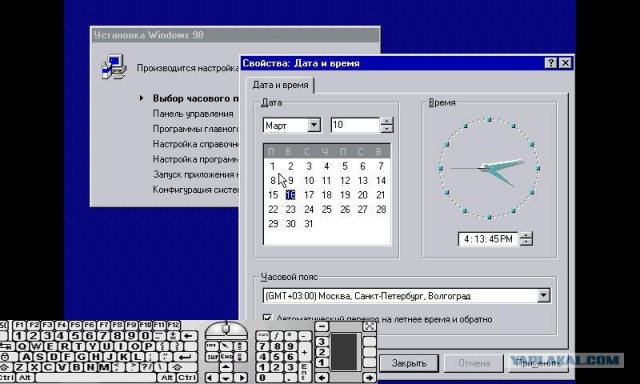Screen dimensions: 640x384
Task: Tap the right Shift key beside backslash
Action: click(182, 367)
